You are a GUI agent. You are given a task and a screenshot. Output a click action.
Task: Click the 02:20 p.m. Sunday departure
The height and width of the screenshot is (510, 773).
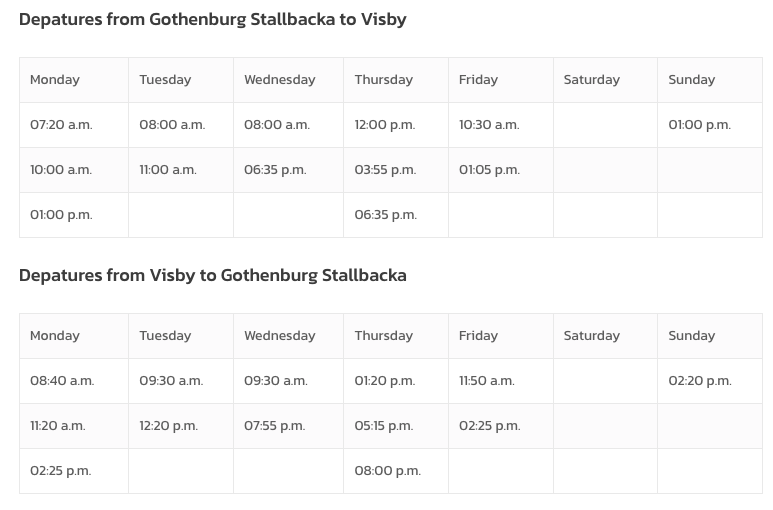pyautogui.click(x=700, y=381)
